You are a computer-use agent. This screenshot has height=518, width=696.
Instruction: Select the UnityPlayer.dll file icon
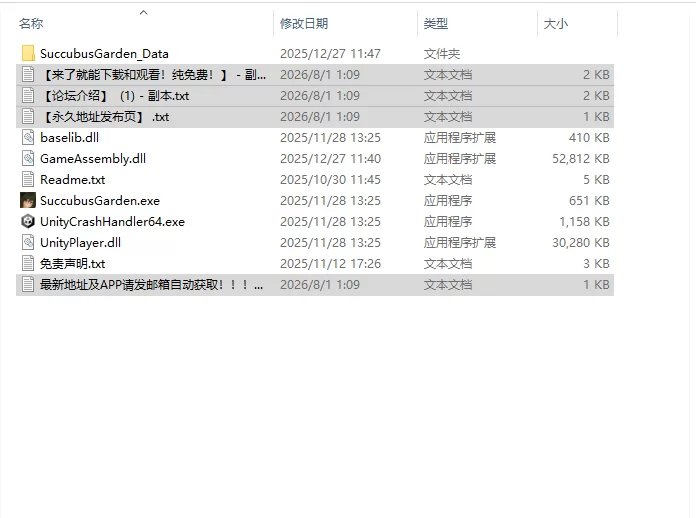(x=28, y=242)
